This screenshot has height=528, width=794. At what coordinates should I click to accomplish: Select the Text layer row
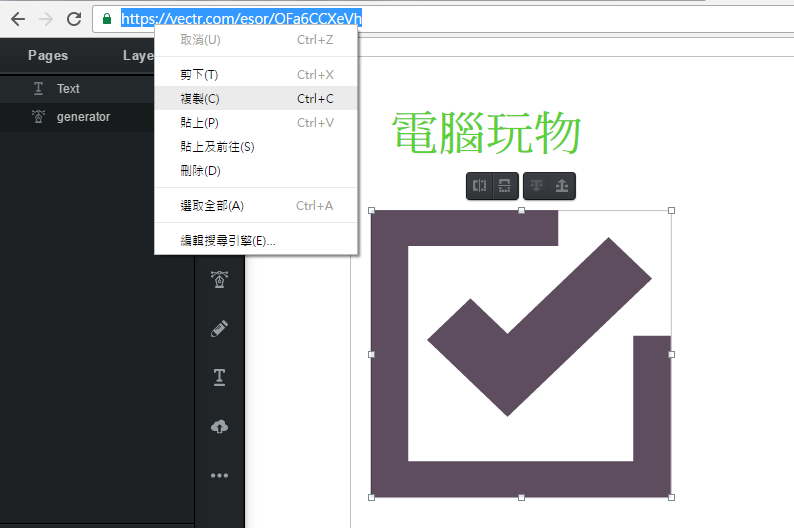77,89
